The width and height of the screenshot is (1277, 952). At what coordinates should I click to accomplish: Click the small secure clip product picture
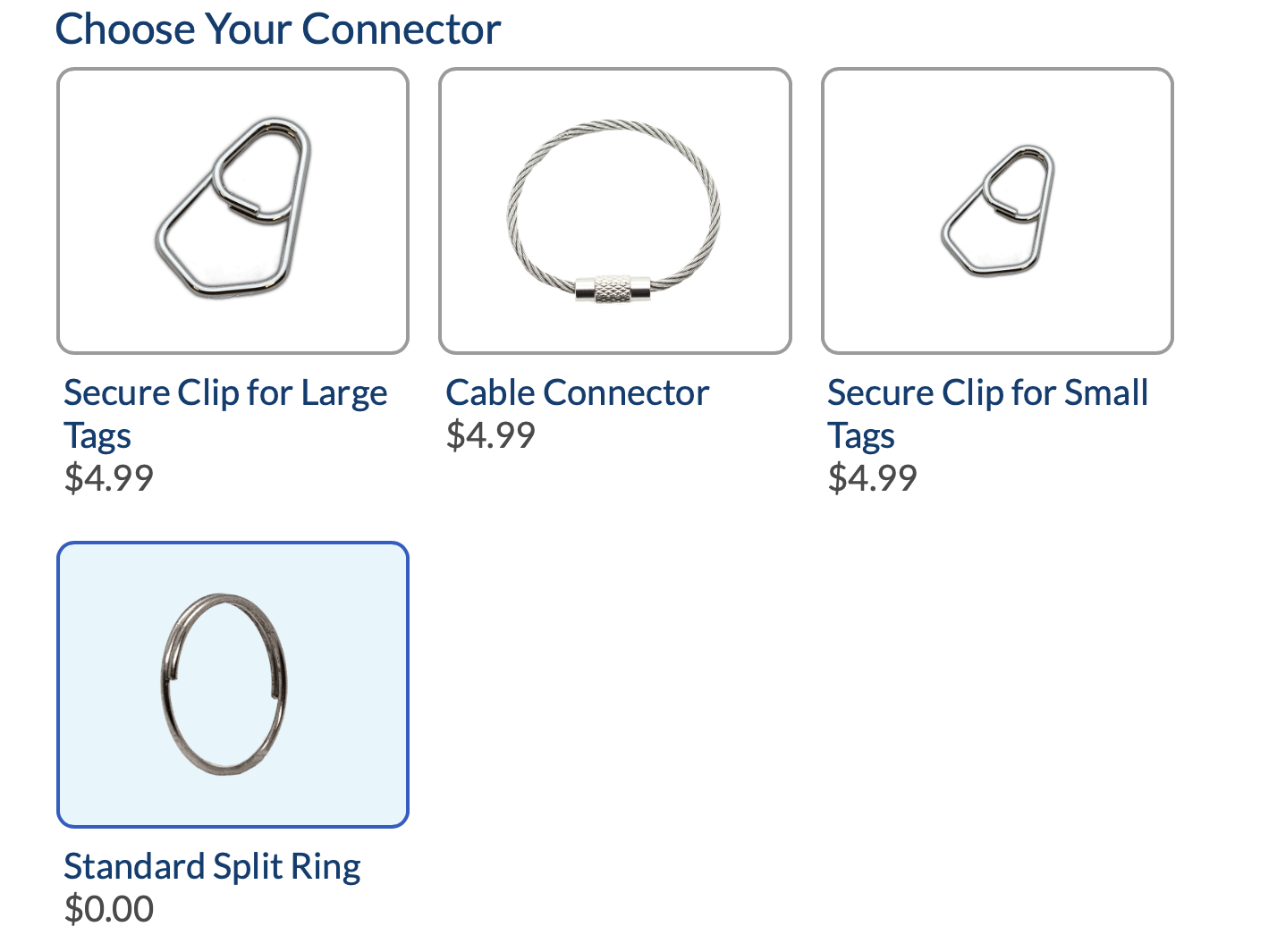pos(998,211)
